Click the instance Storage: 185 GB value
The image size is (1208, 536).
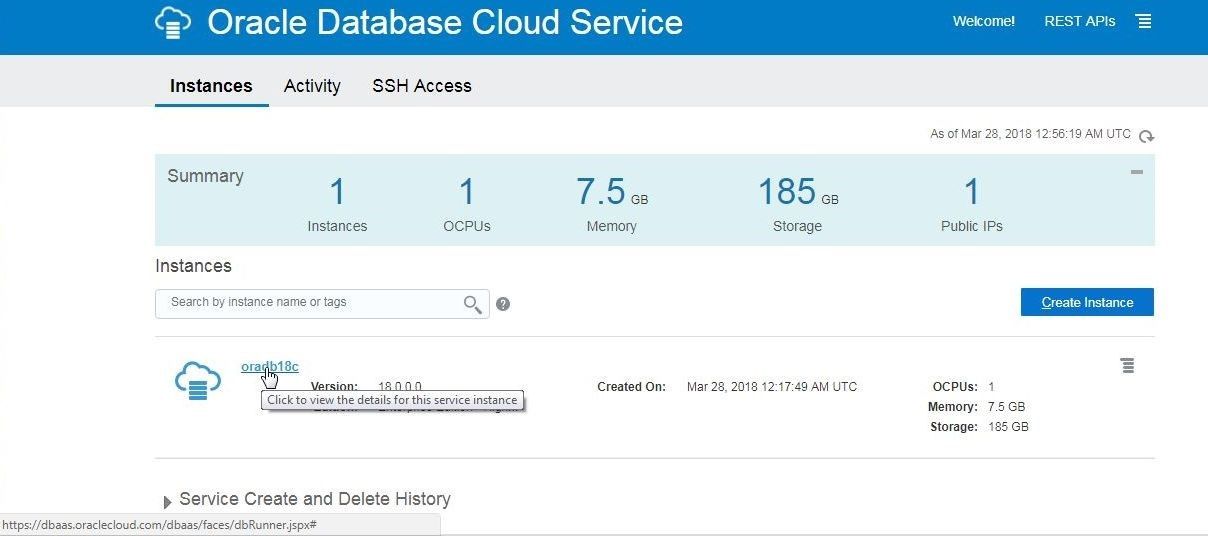click(x=1008, y=427)
